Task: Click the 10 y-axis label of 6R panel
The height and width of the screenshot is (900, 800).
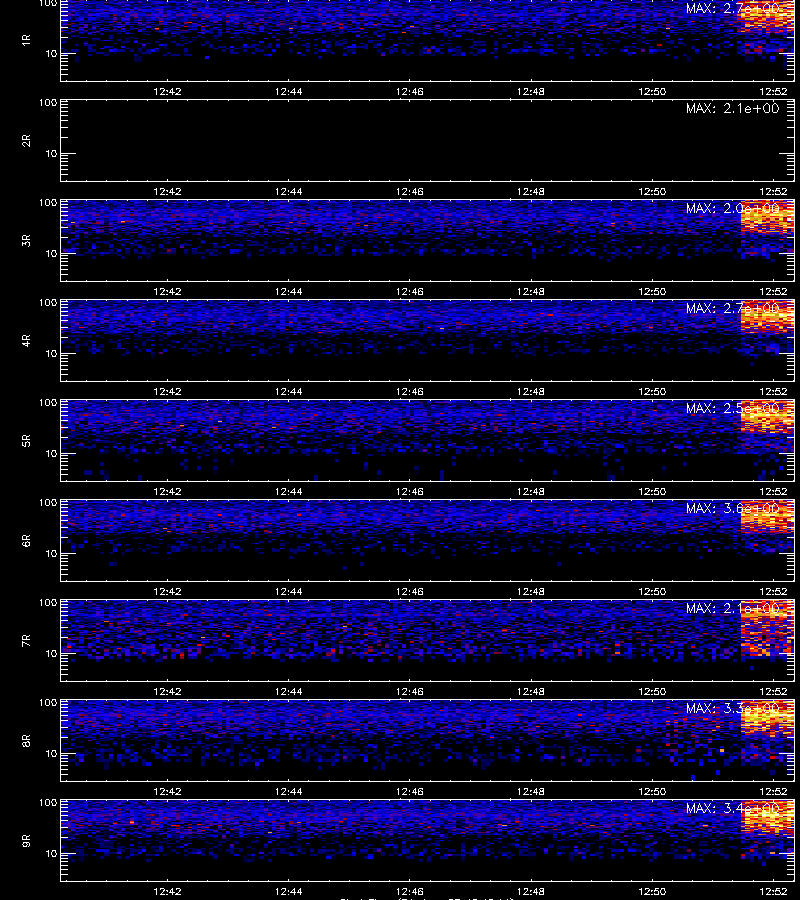Action: click(51, 554)
